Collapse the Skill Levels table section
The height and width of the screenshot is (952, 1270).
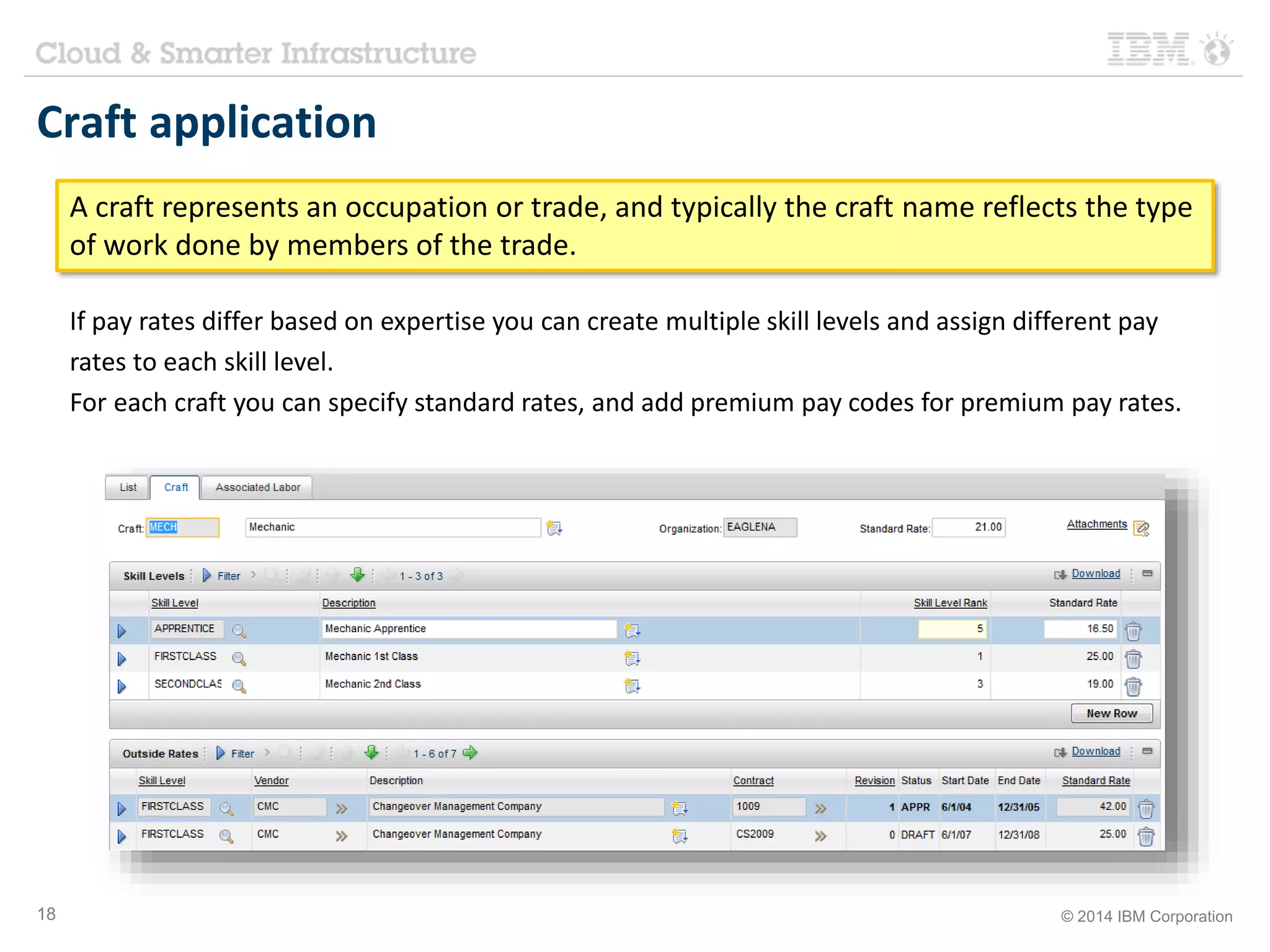(1147, 574)
